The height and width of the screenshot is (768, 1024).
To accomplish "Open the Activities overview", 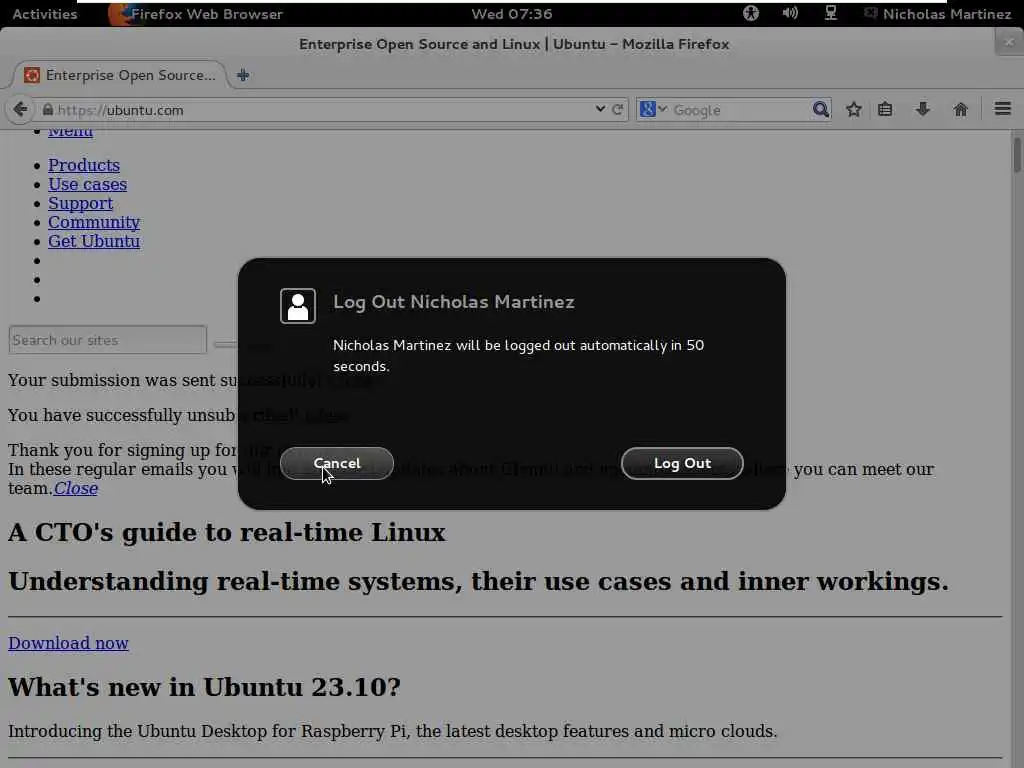I will [x=44, y=14].
